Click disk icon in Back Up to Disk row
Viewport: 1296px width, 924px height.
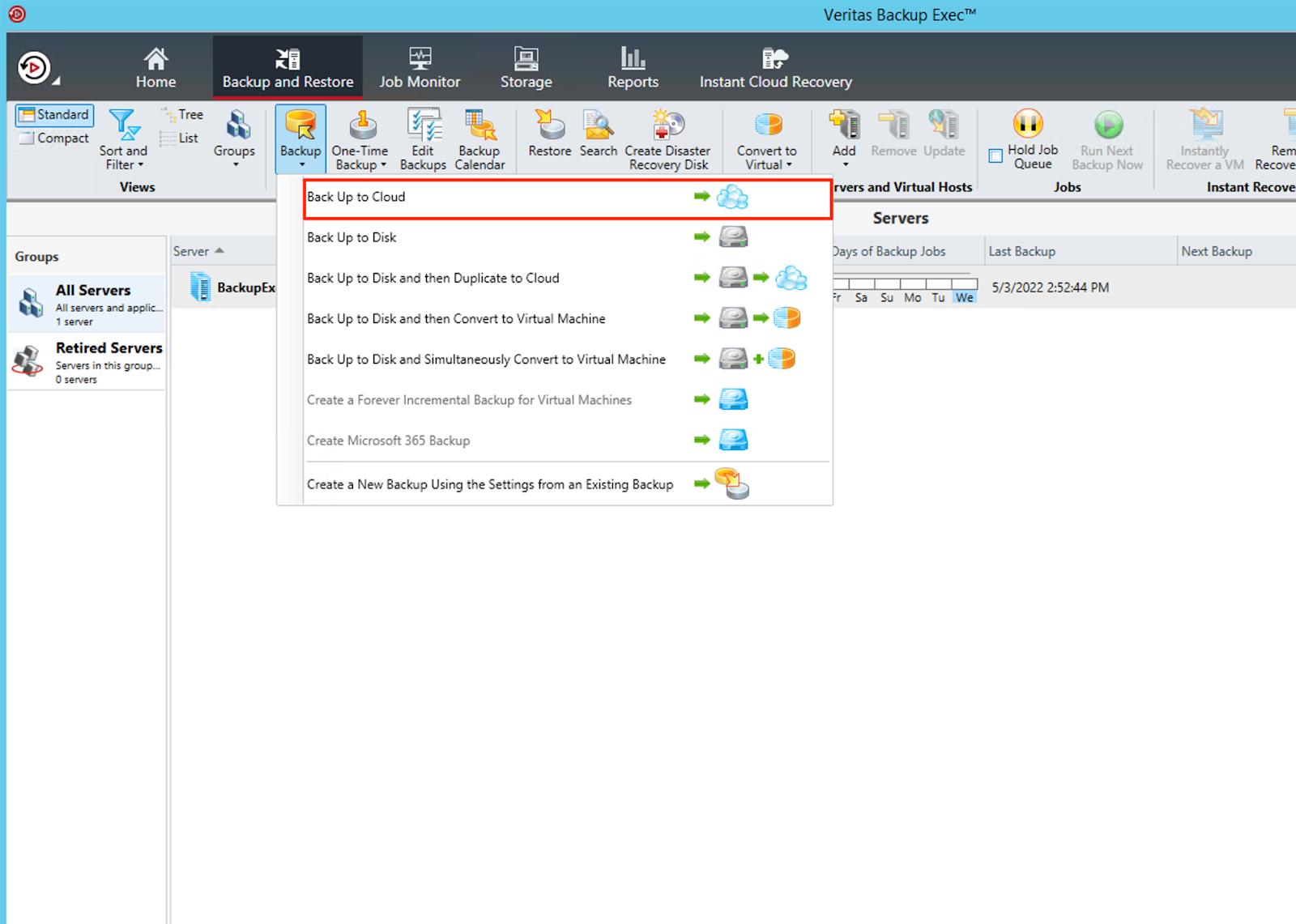click(733, 237)
